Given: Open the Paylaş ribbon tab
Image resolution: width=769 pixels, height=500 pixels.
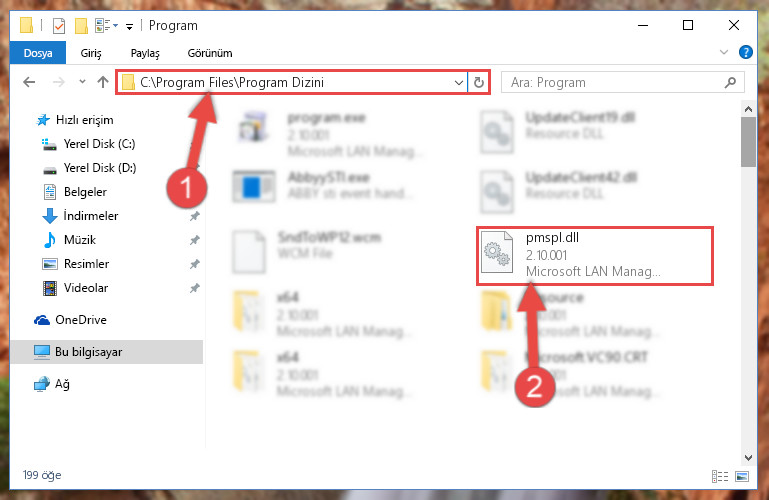Looking at the screenshot, I should 145,53.
